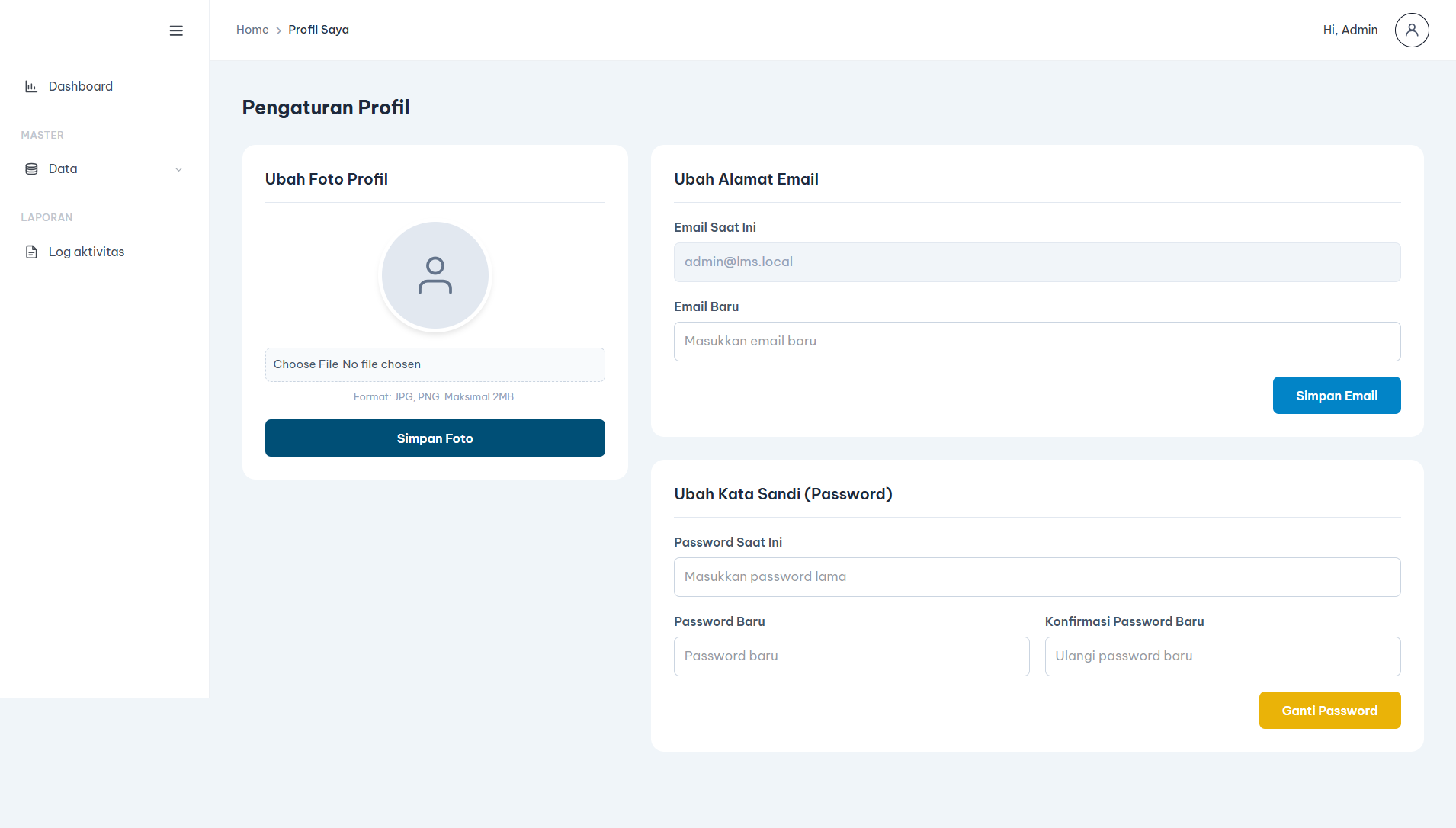
Task: Click the Ubah Kata Sandi (Password) heading
Action: click(783, 494)
